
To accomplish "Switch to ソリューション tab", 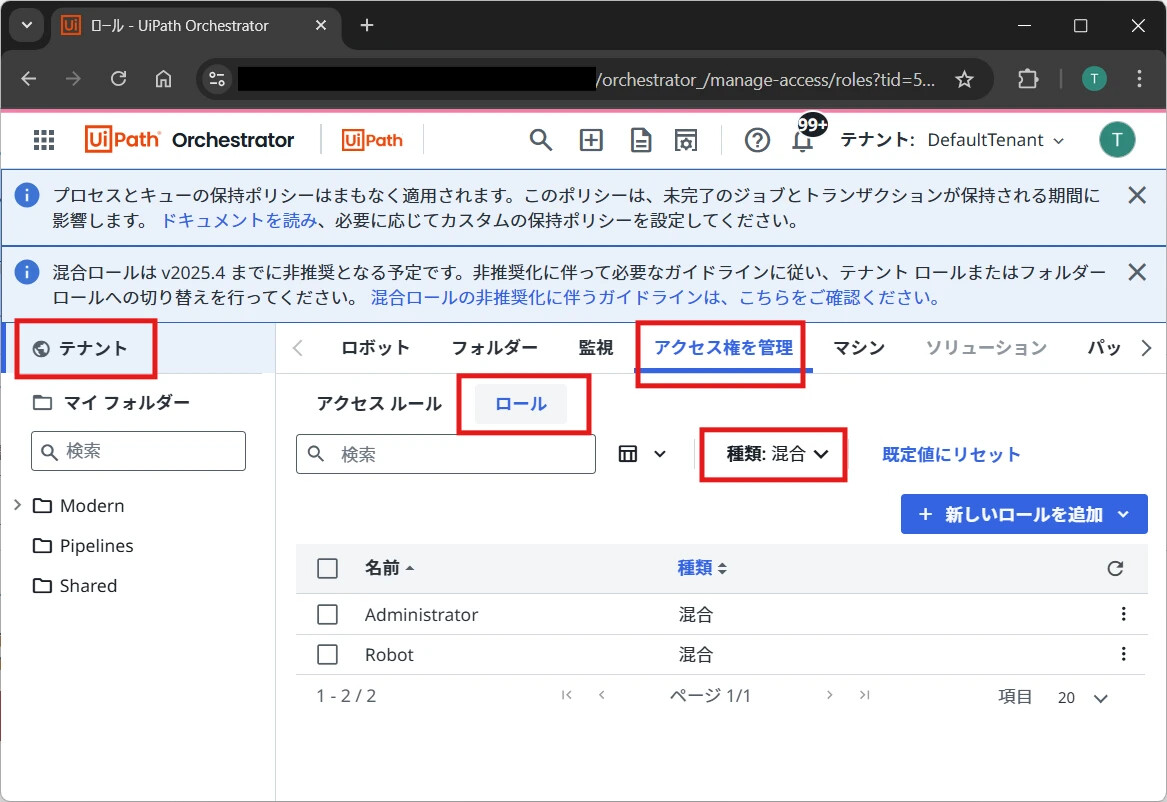I will [x=986, y=347].
